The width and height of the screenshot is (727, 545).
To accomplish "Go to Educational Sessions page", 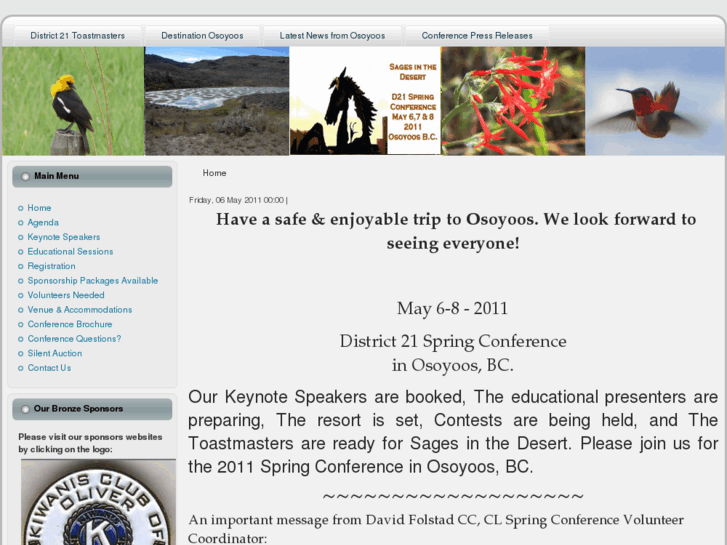I will [x=70, y=251].
